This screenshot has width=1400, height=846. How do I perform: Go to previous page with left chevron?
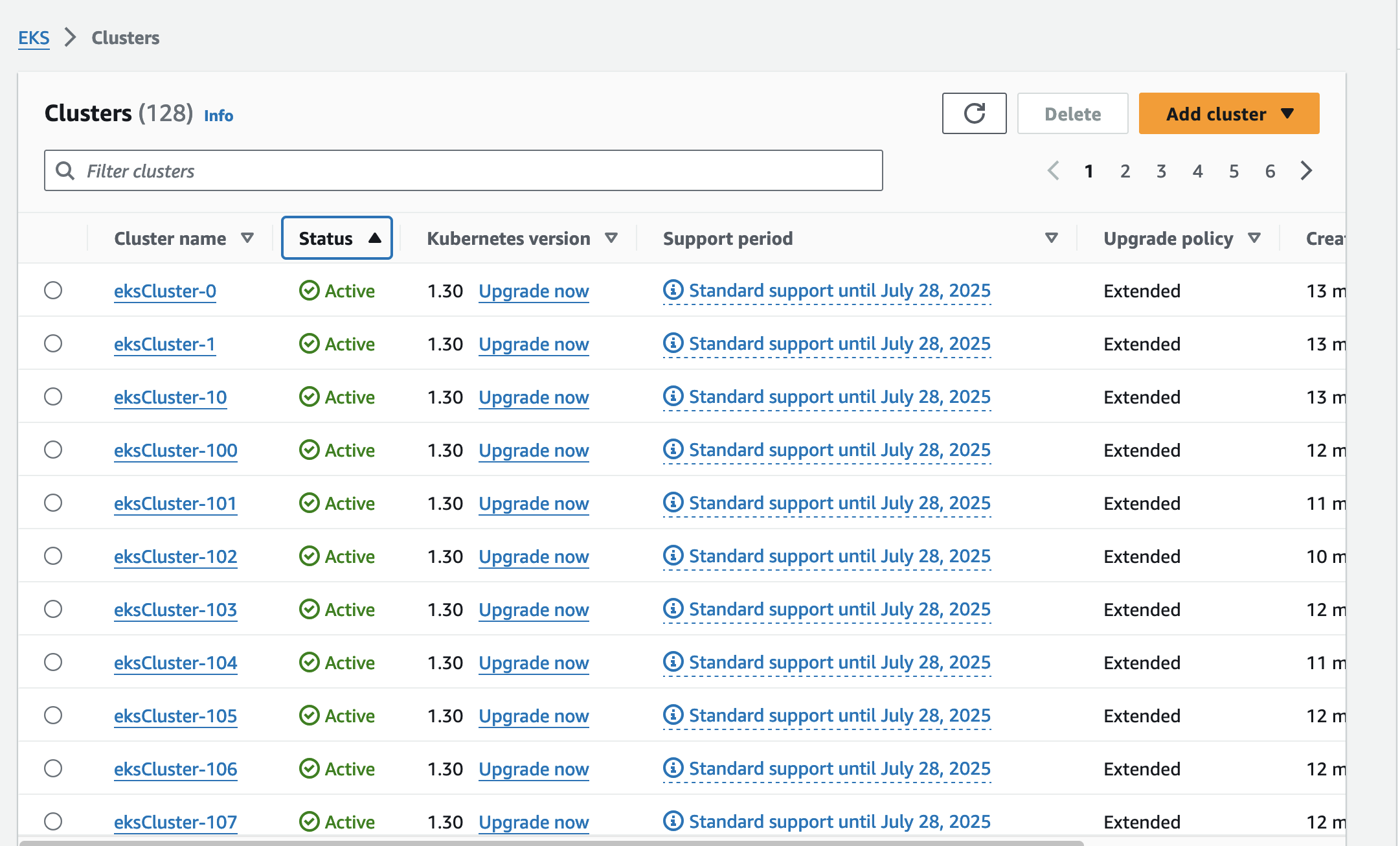(x=1053, y=170)
